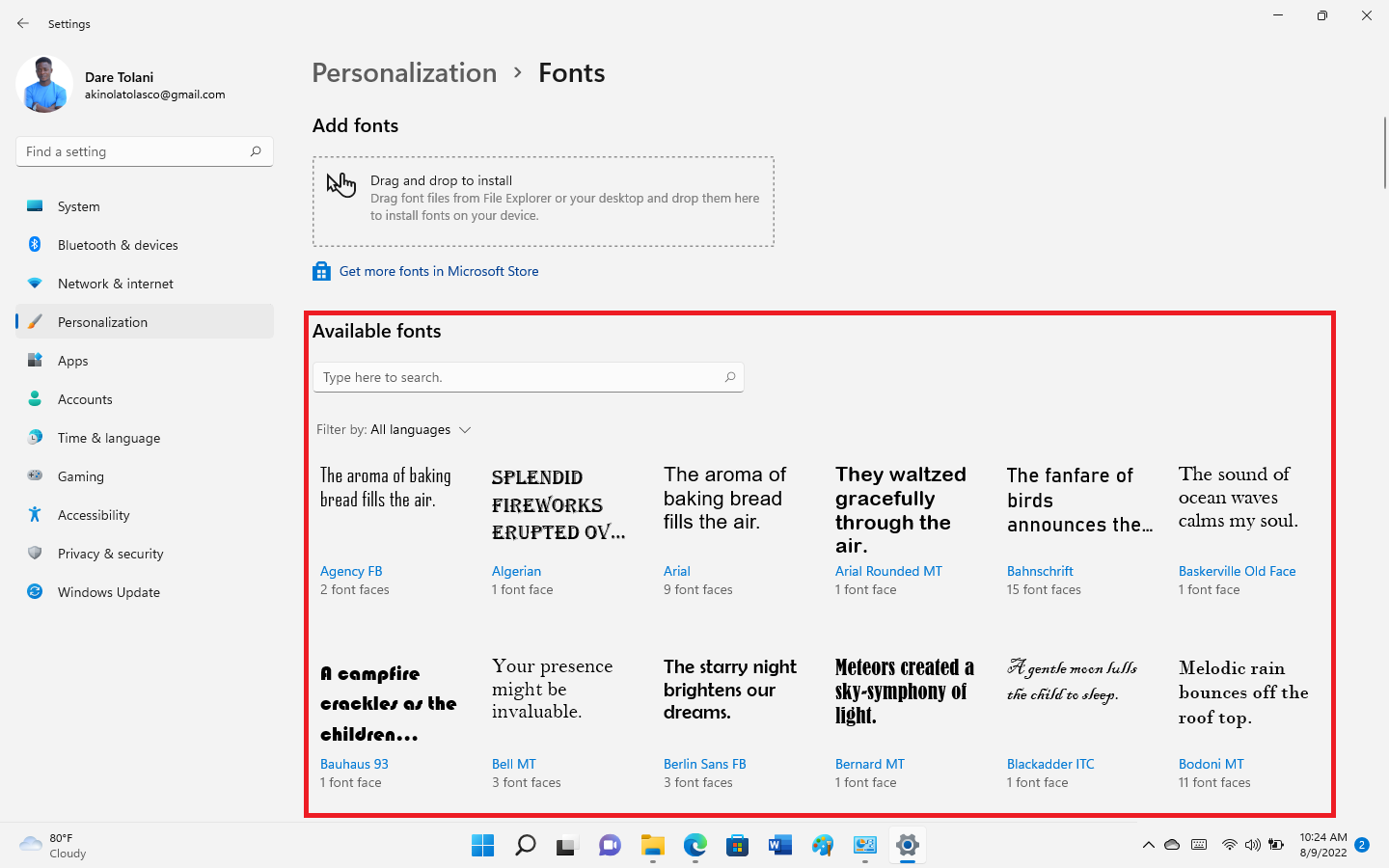Image resolution: width=1389 pixels, height=868 pixels.
Task: Open the Wi-Fi network tray icon
Action: (x=1229, y=845)
